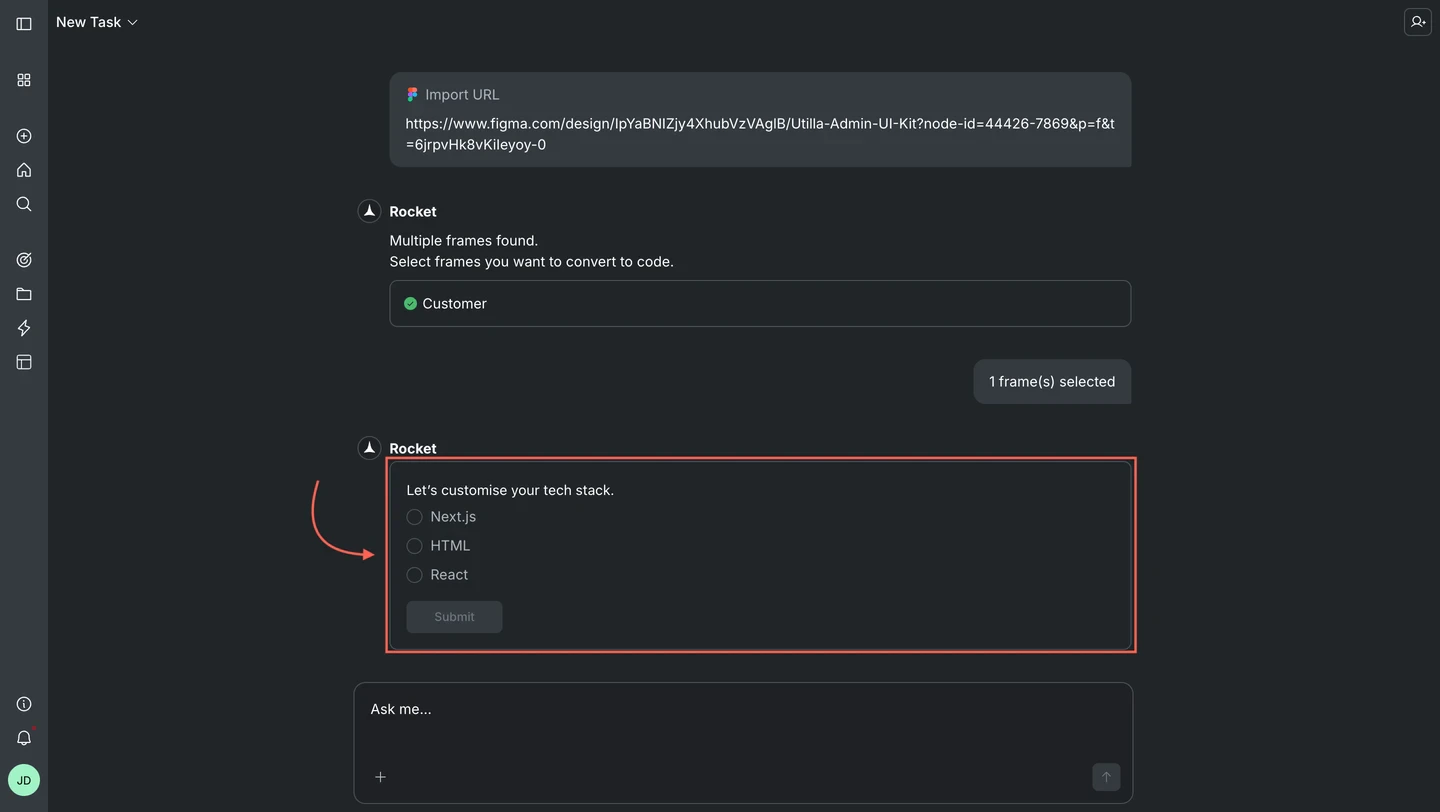The image size is (1440, 812).
Task: Open the search tool
Action: pyautogui.click(x=24, y=204)
